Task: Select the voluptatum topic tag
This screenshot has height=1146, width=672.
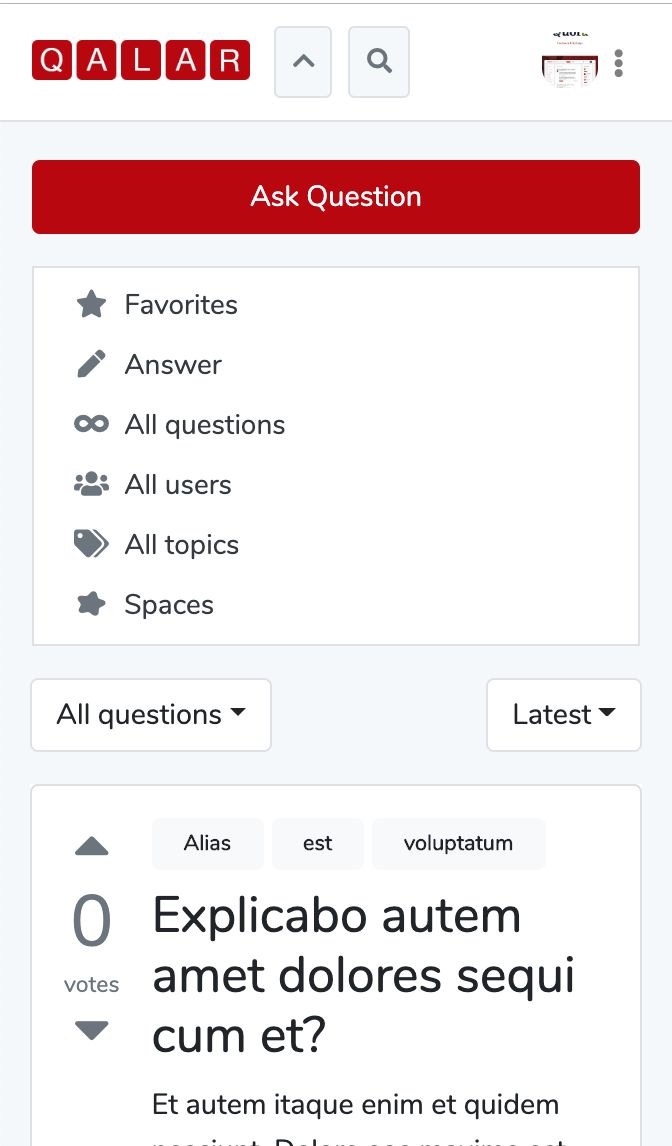Action: 458,843
